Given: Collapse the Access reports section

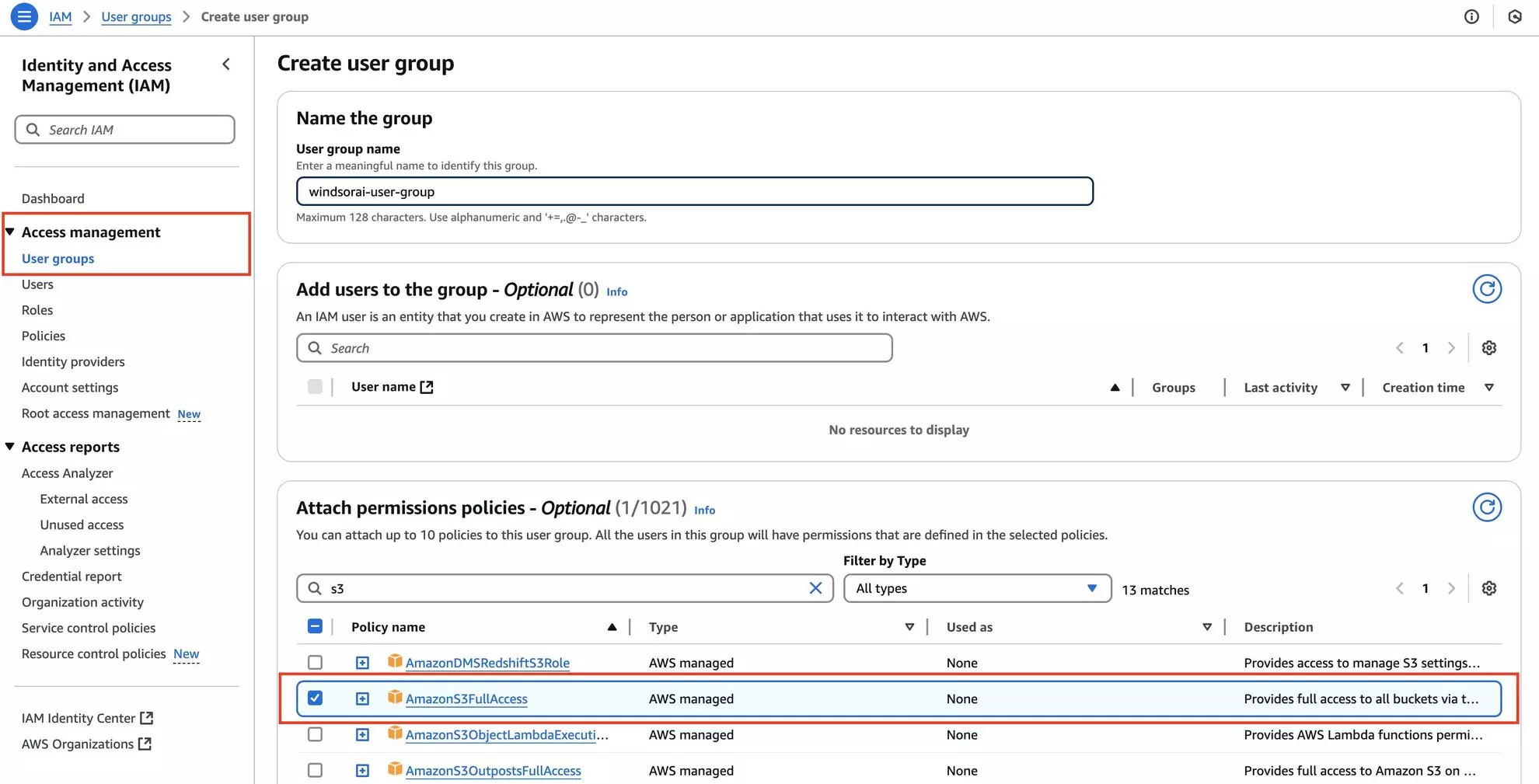Looking at the screenshot, I should coord(10,446).
